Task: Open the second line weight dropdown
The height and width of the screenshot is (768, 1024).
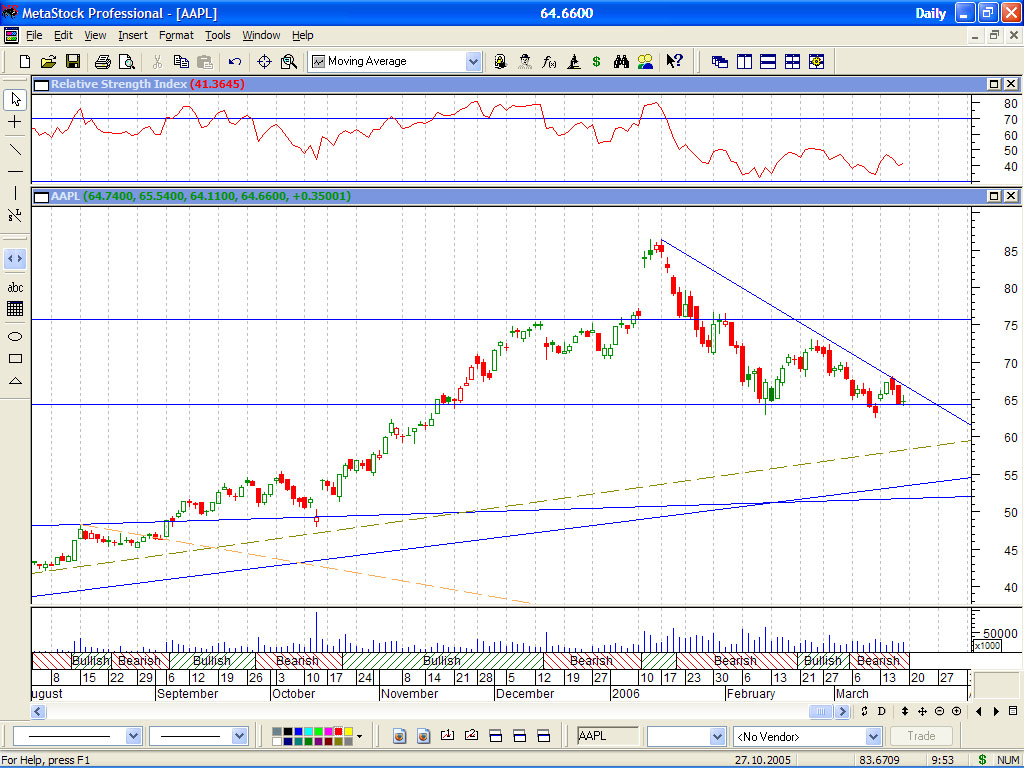Action: (x=239, y=736)
